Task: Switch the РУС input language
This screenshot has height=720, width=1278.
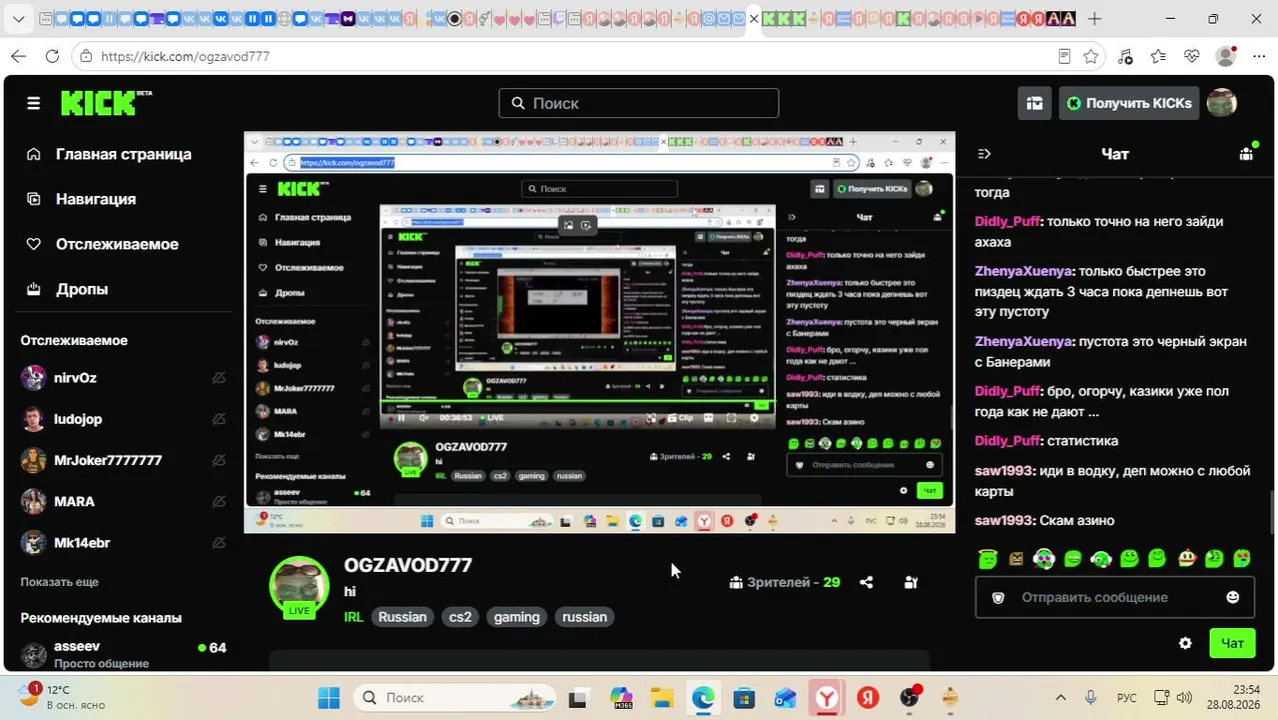Action: pyautogui.click(x=1126, y=697)
